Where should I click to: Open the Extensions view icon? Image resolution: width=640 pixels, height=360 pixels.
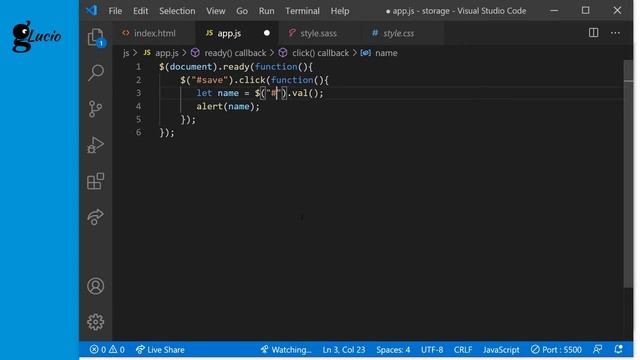click(96, 181)
